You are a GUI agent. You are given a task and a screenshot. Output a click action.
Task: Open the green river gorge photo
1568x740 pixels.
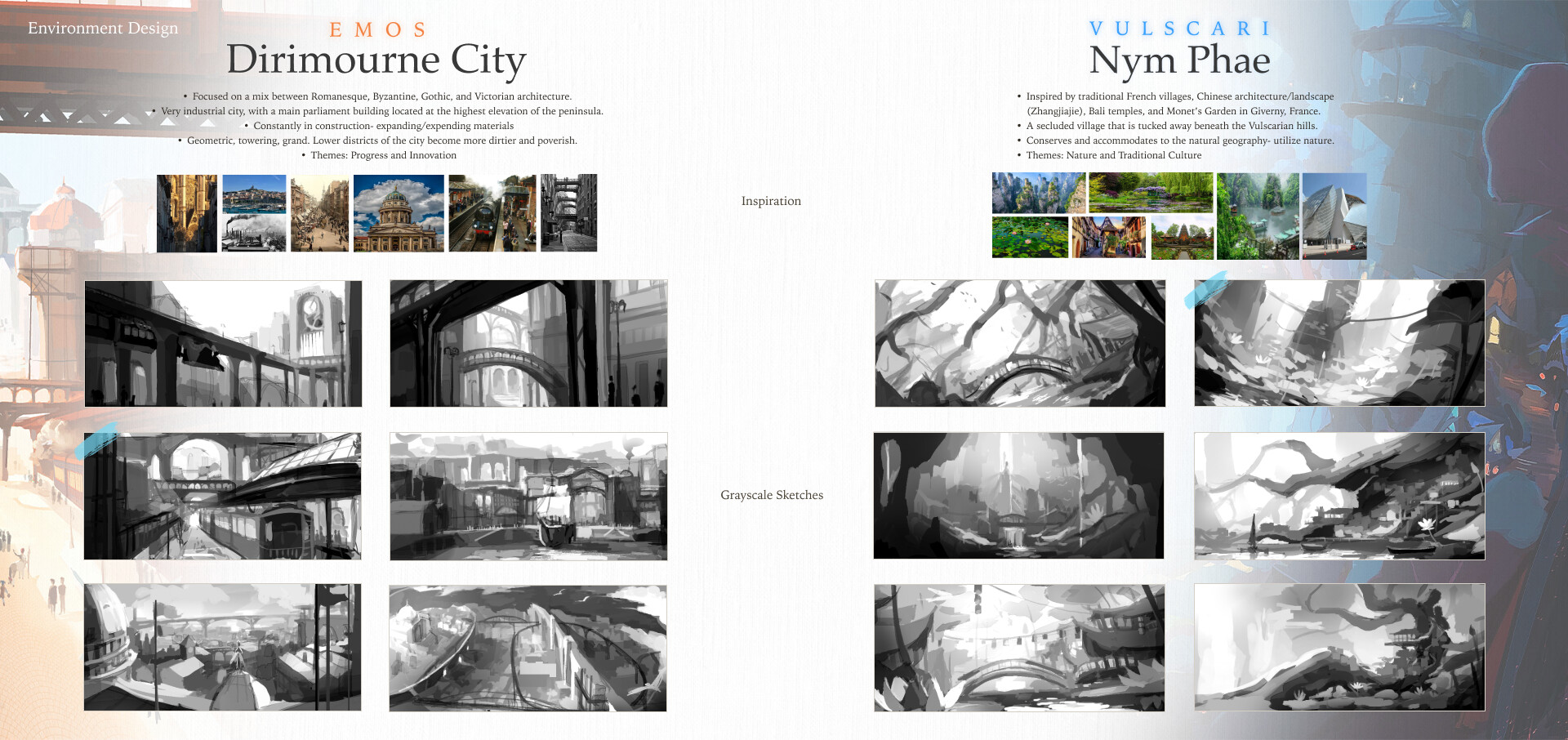[x=1258, y=216]
